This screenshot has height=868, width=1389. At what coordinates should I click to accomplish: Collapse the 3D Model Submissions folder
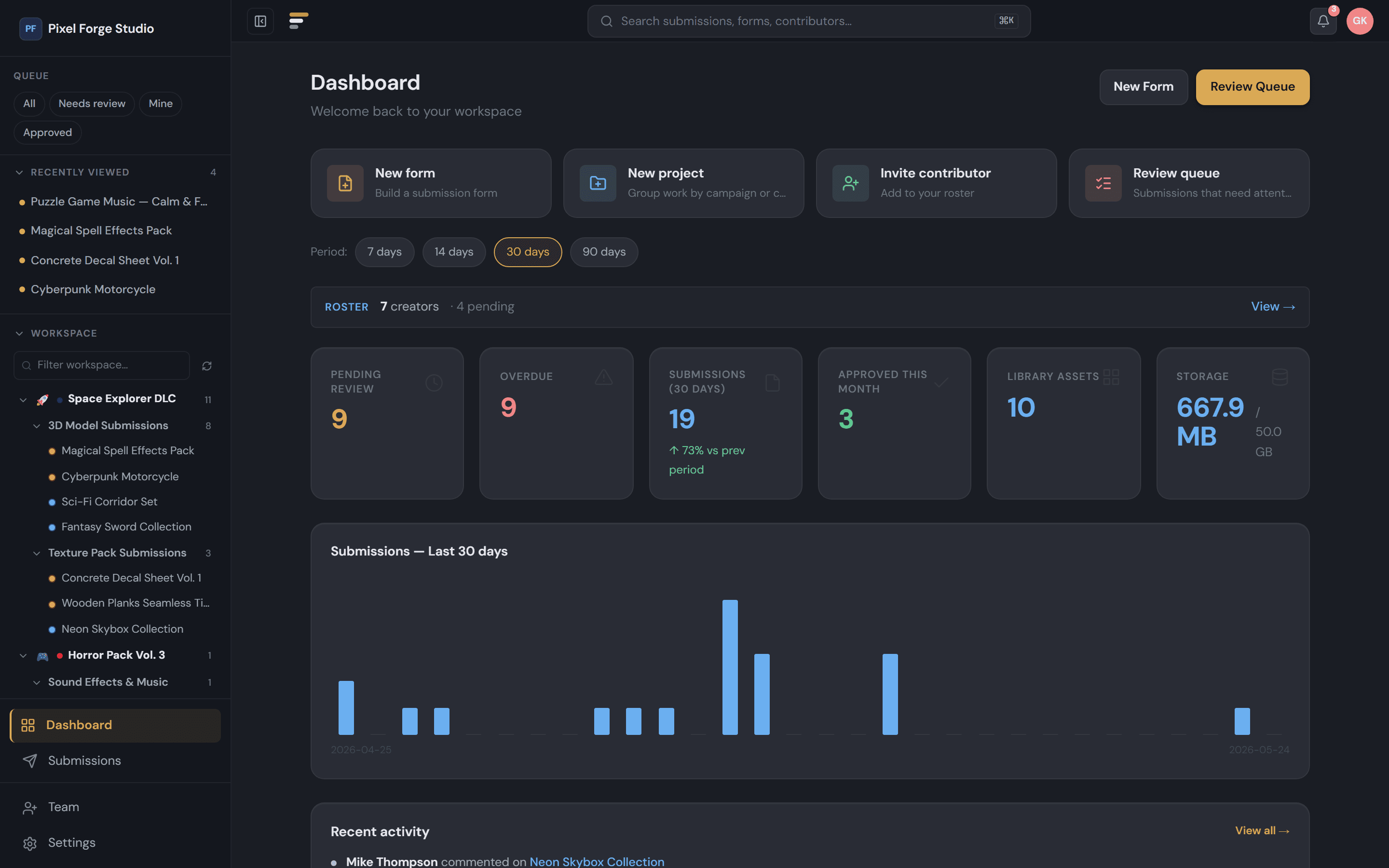pos(37,426)
